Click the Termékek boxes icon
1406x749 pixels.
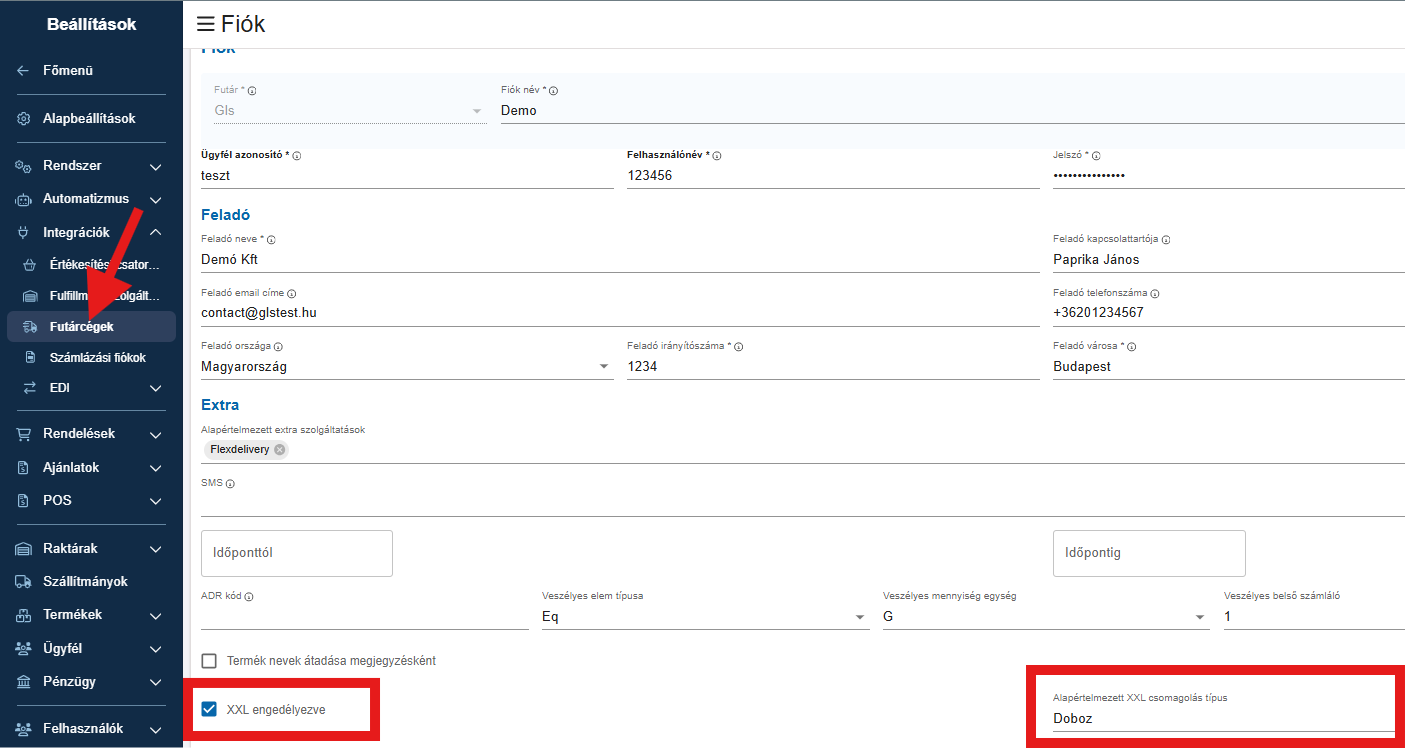pyautogui.click(x=24, y=615)
